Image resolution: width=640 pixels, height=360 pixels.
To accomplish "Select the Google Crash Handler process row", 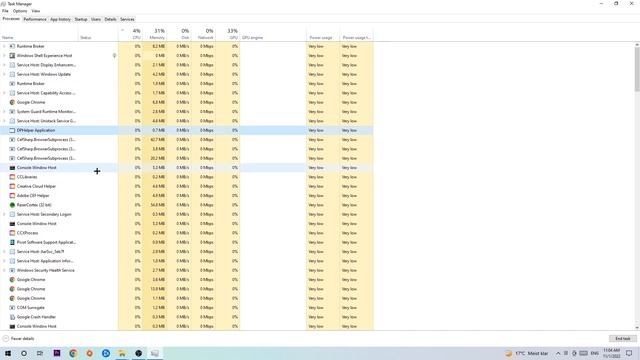I will [x=187, y=317].
